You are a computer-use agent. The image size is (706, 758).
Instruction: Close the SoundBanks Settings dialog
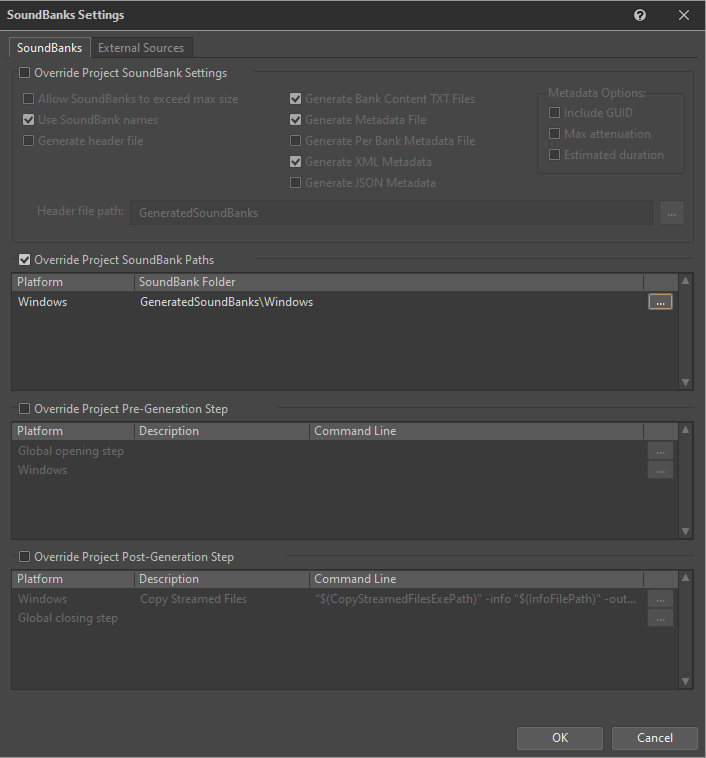(x=683, y=15)
